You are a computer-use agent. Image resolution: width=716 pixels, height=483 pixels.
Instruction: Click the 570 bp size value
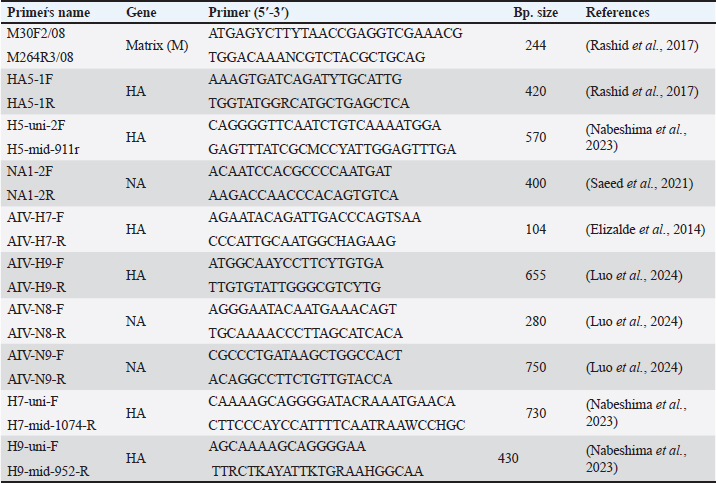coord(536,137)
